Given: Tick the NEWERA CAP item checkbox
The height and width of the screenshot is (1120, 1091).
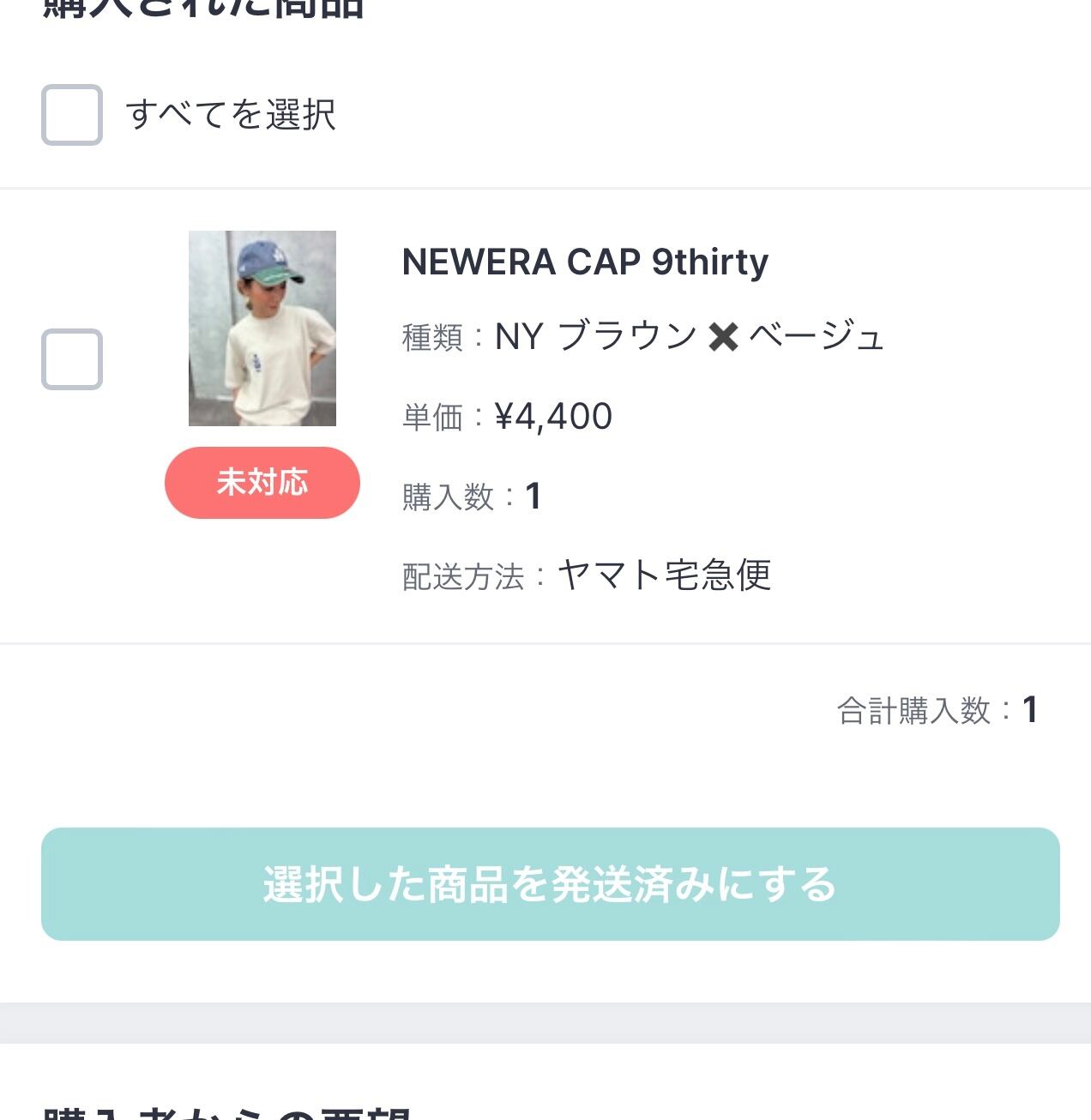Looking at the screenshot, I should tap(72, 359).
